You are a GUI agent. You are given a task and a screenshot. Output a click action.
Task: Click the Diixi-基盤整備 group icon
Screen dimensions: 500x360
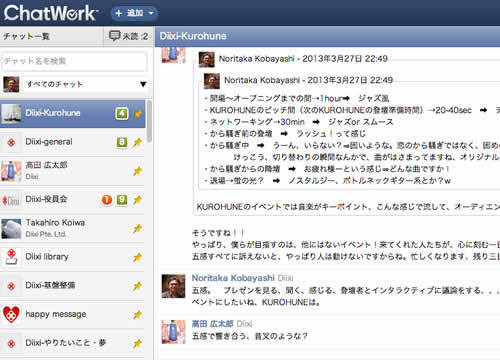[11, 286]
